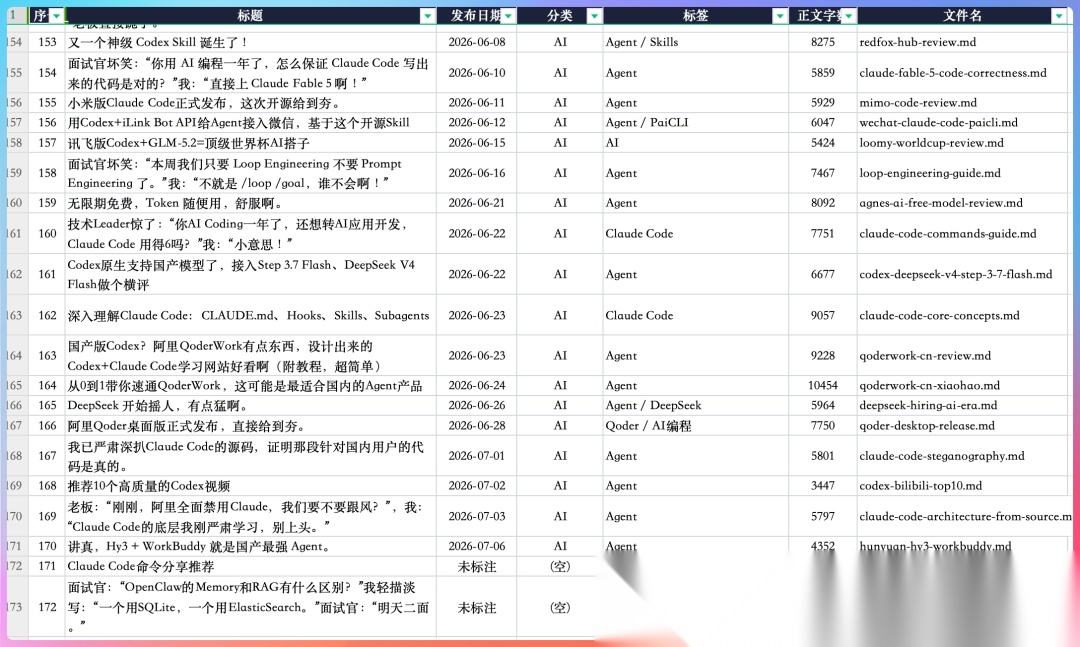This screenshot has height=647, width=1080.
Task: Select word count cell 5797
Action: click(822, 516)
